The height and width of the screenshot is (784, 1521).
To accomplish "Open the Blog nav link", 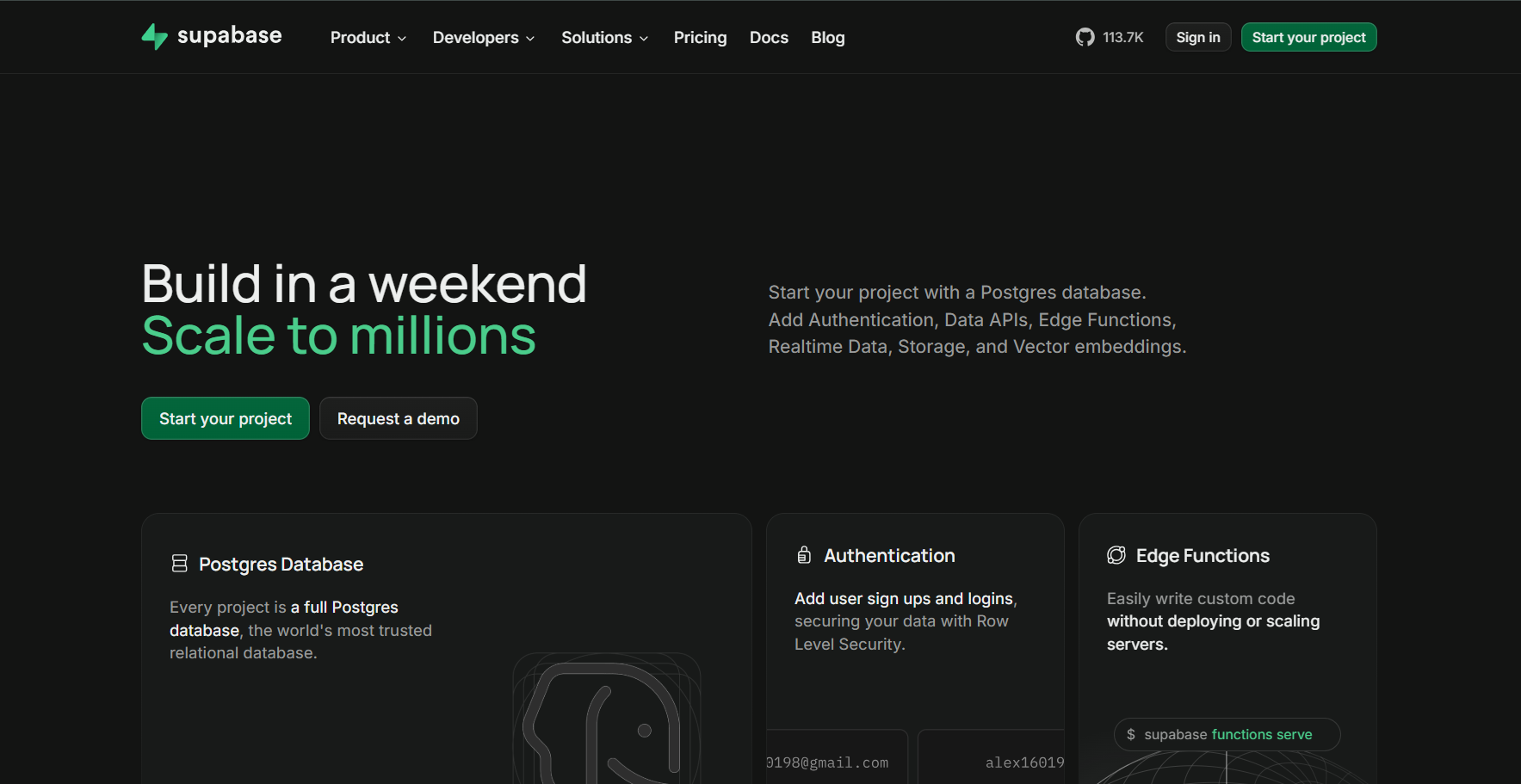I will coord(827,38).
